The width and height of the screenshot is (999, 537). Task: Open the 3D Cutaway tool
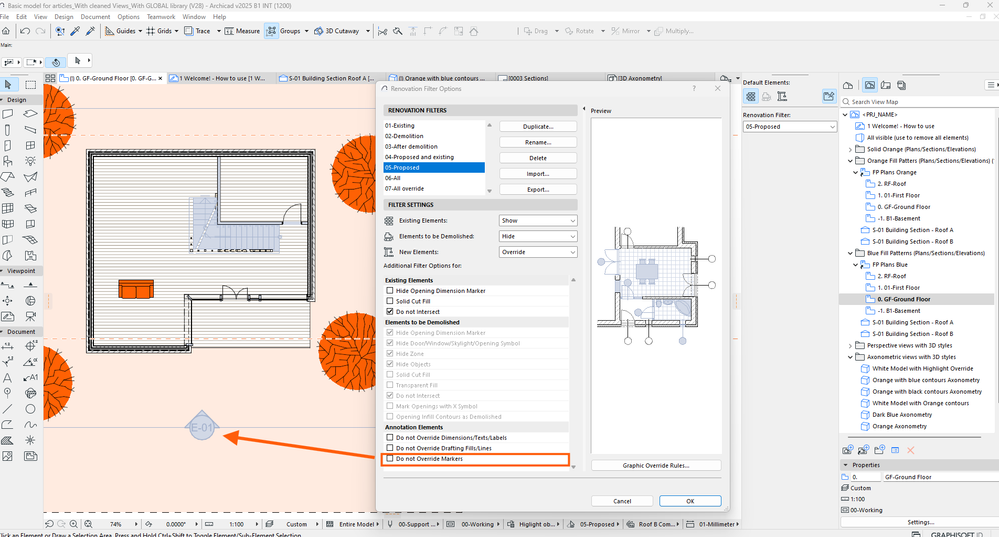318,31
